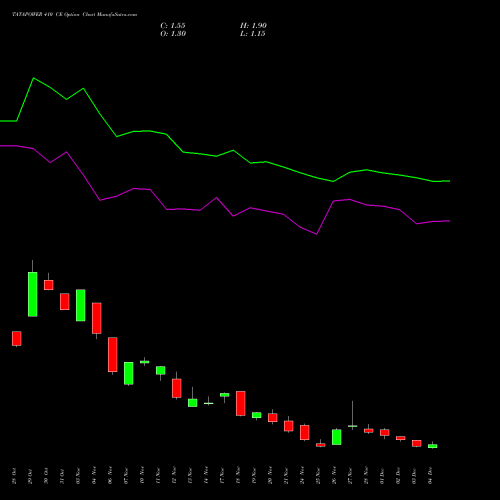Click the 26 Nov date label
The width and height of the screenshot is (500, 500).
pyautogui.click(x=334, y=476)
